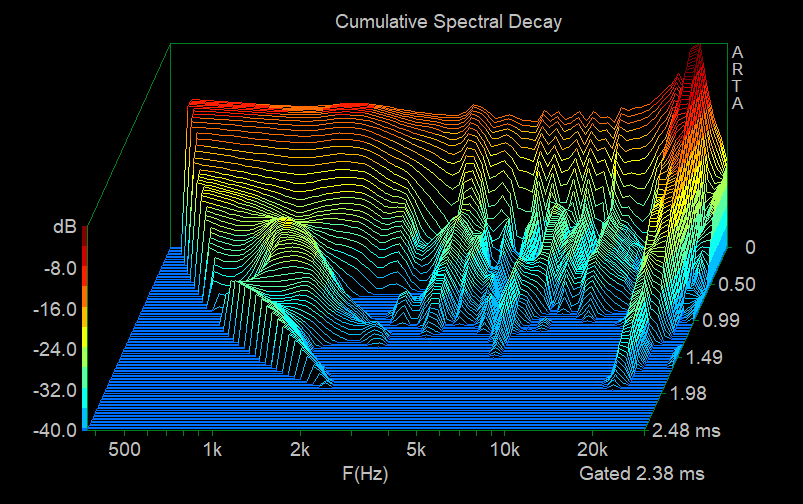Click the F(Hz) axis title
The height and width of the screenshot is (504, 803).
pos(365,472)
